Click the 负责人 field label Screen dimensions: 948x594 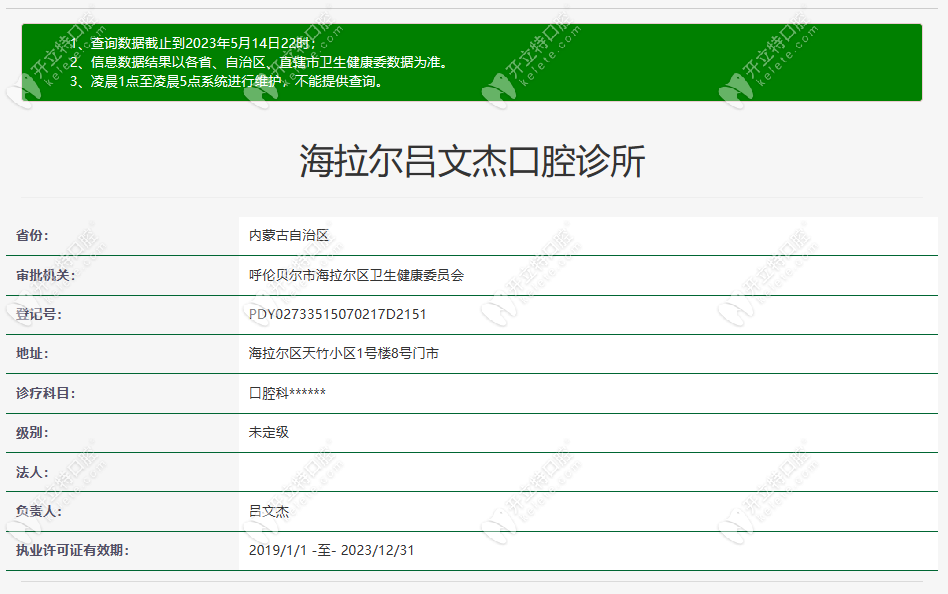click(x=39, y=511)
